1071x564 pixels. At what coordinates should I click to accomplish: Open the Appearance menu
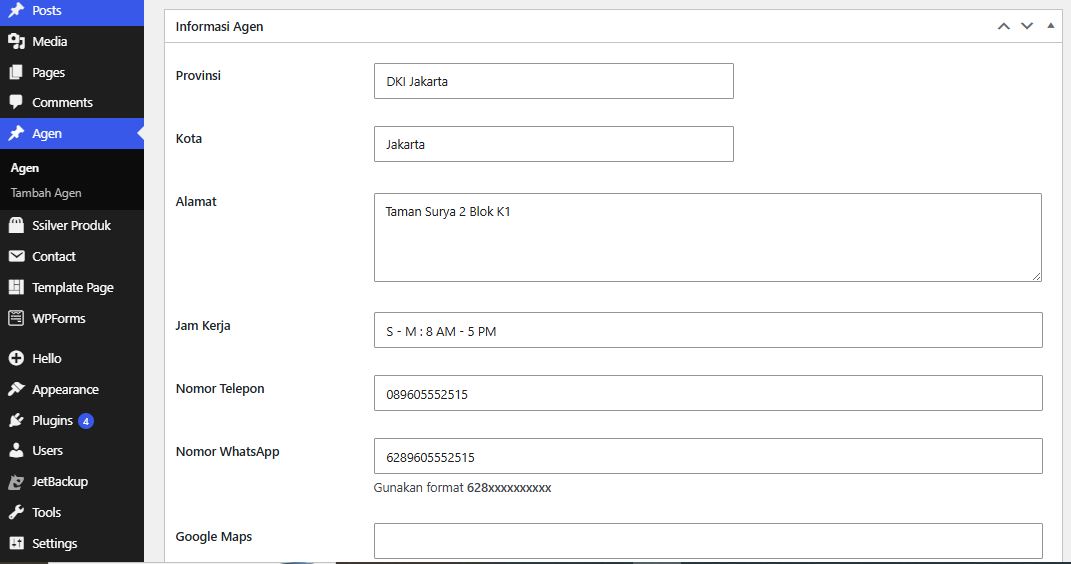click(x=72, y=389)
